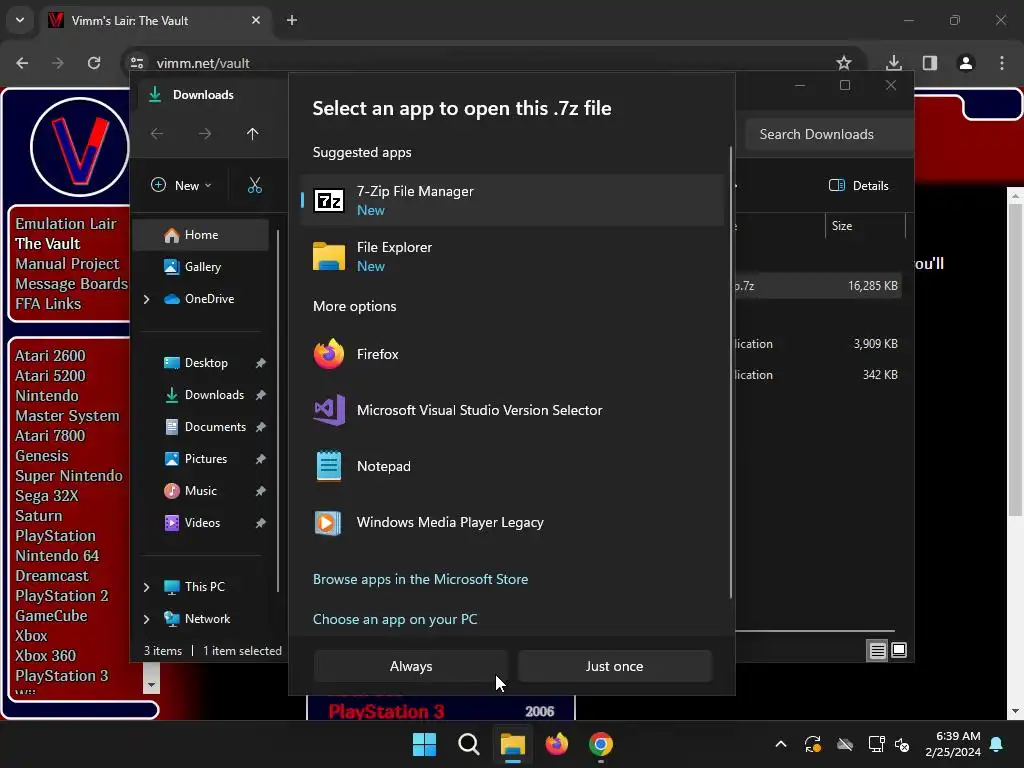Choose Notepad to open the .7z file

[x=513, y=466]
